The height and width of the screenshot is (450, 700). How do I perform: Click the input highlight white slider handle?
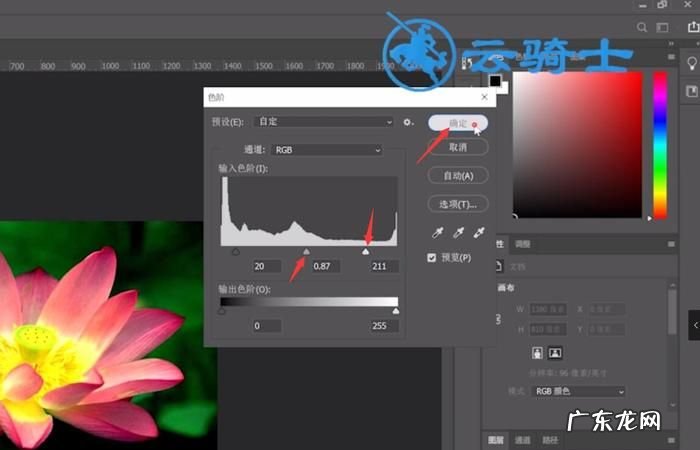click(x=366, y=252)
